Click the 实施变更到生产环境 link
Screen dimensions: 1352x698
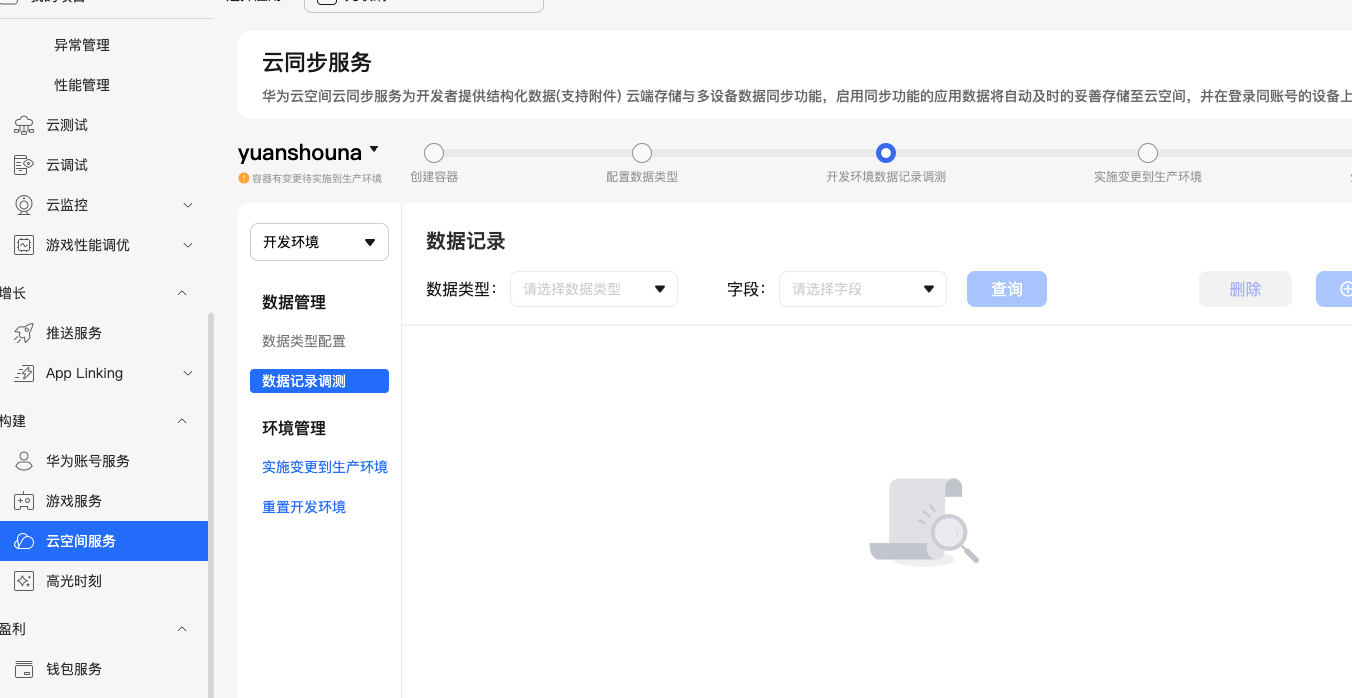[325, 467]
